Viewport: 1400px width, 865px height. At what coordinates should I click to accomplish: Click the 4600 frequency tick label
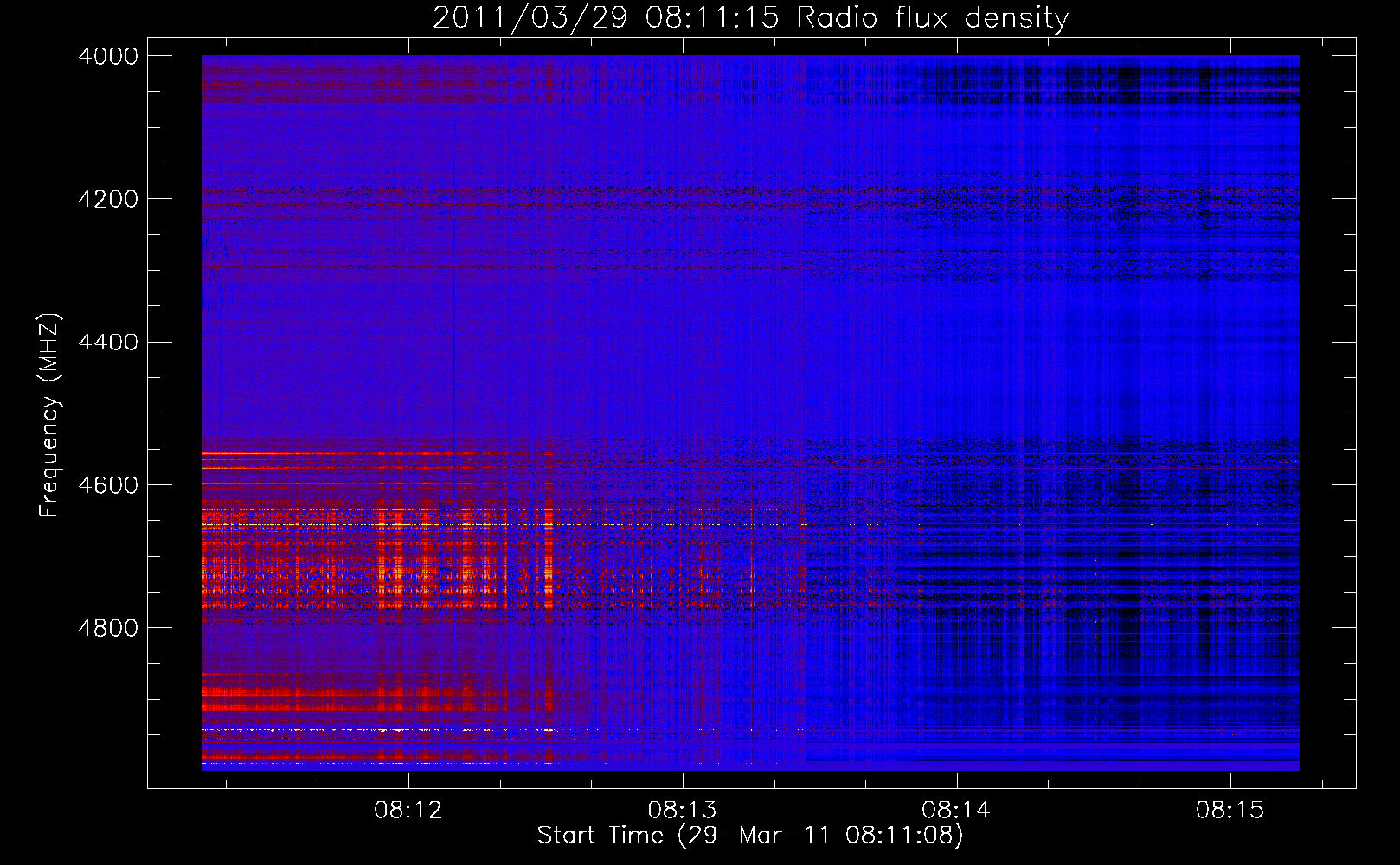(108, 485)
